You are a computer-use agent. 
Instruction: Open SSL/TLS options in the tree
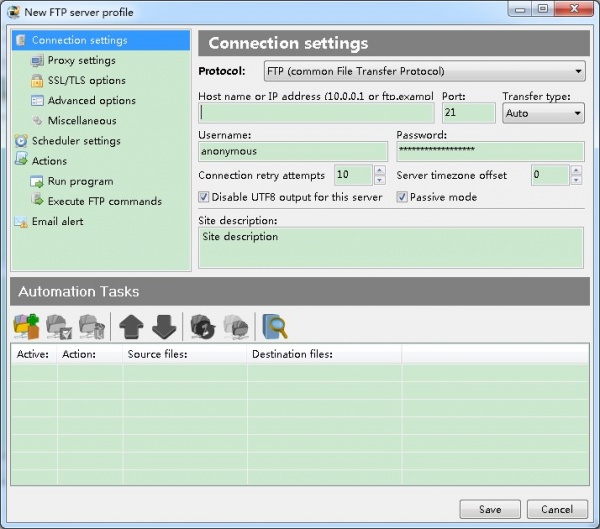click(x=86, y=81)
